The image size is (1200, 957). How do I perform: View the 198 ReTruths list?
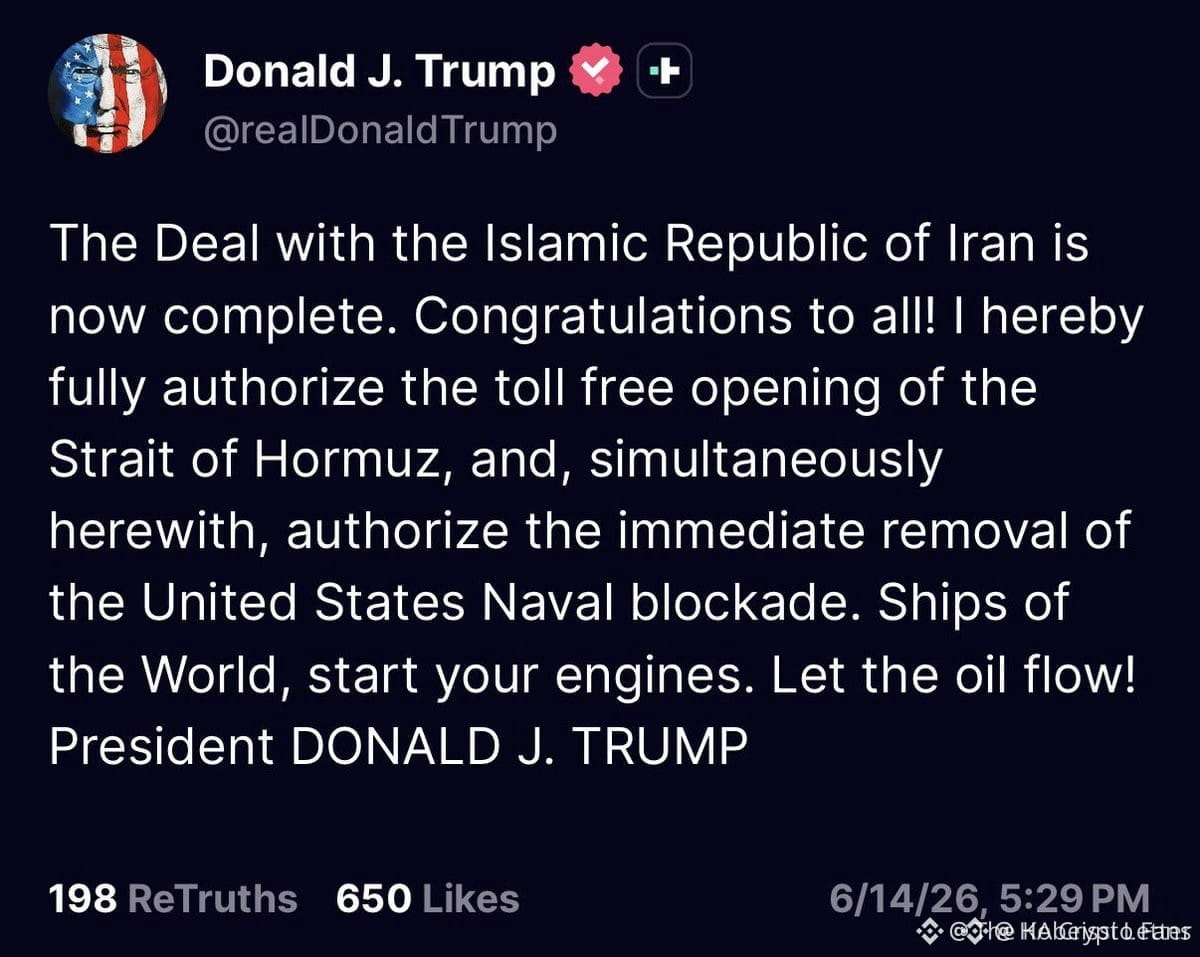(173, 898)
